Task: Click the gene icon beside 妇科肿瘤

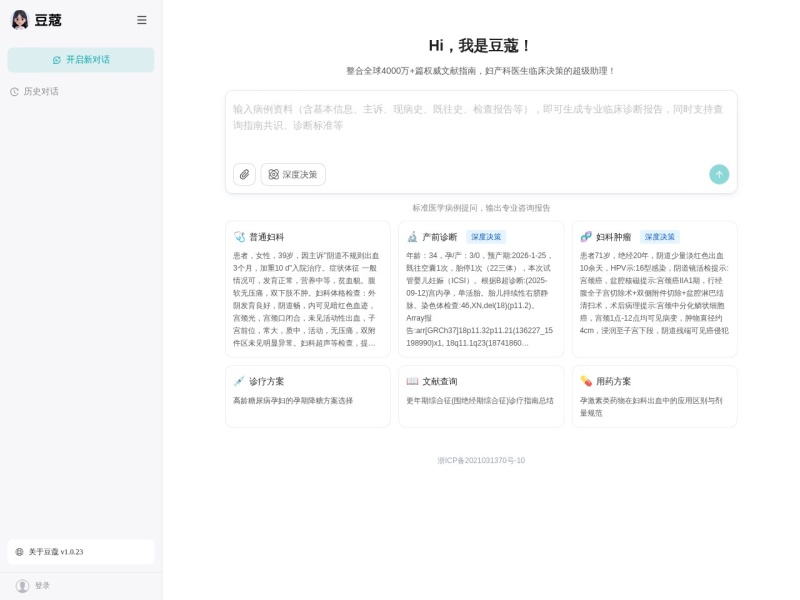Action: click(x=586, y=237)
